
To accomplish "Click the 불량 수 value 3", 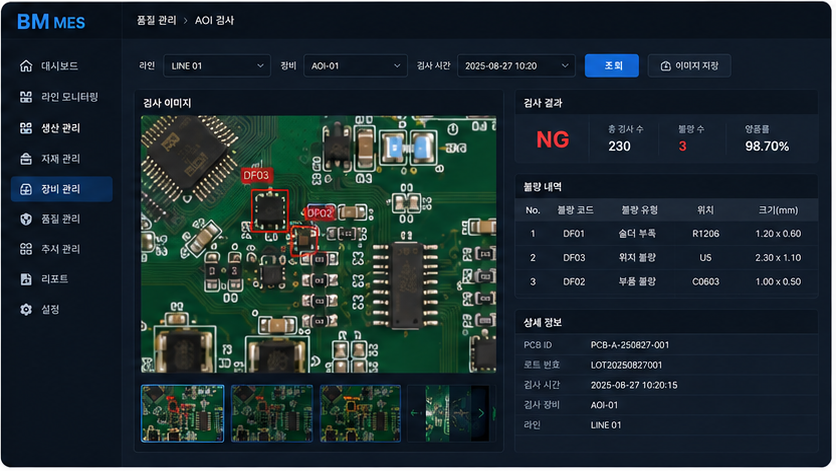I will [x=682, y=147].
